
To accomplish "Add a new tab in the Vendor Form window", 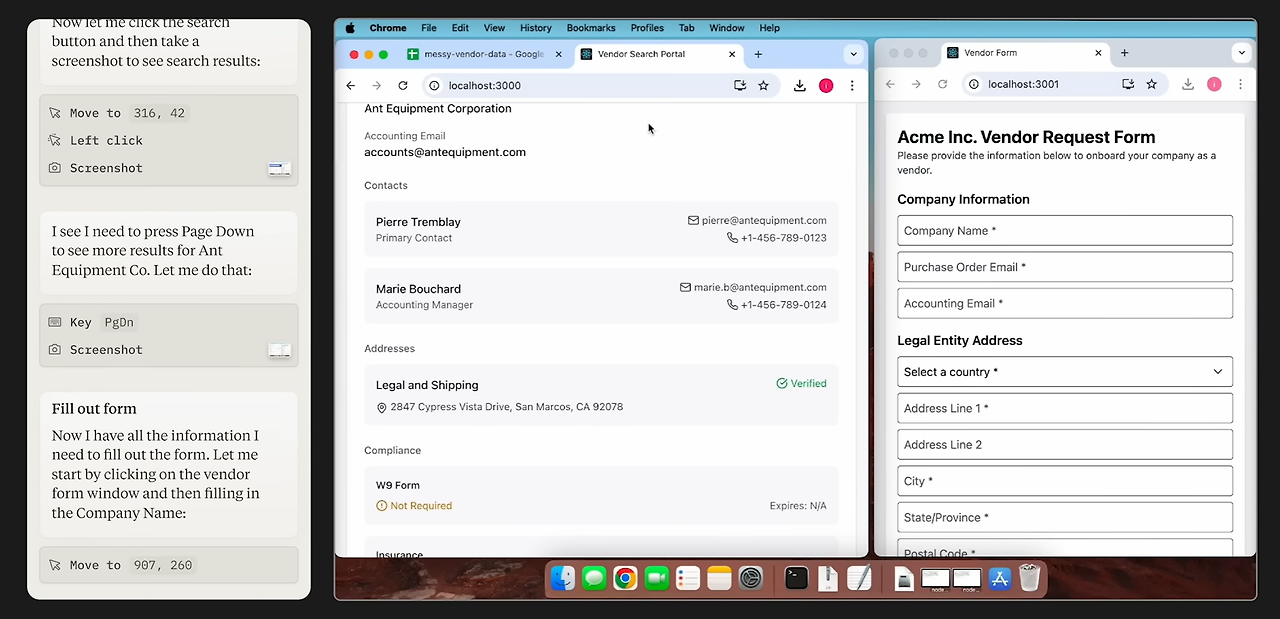I will 1124,53.
